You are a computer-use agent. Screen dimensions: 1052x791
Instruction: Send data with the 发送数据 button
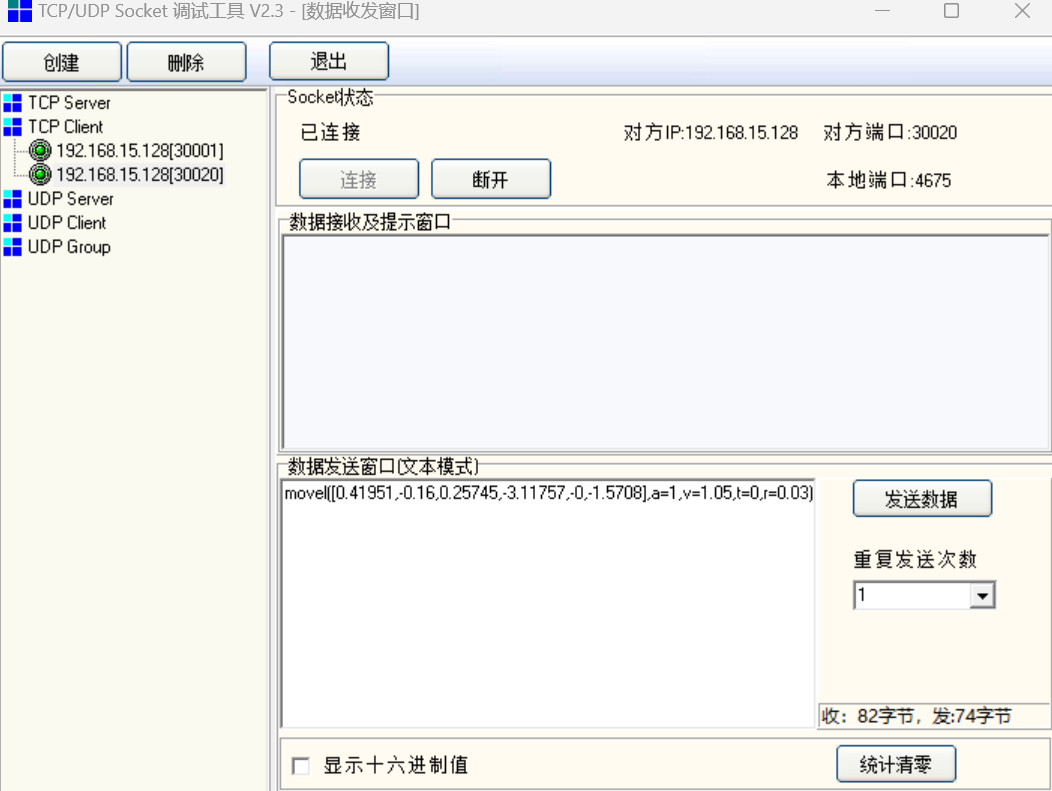(x=921, y=499)
